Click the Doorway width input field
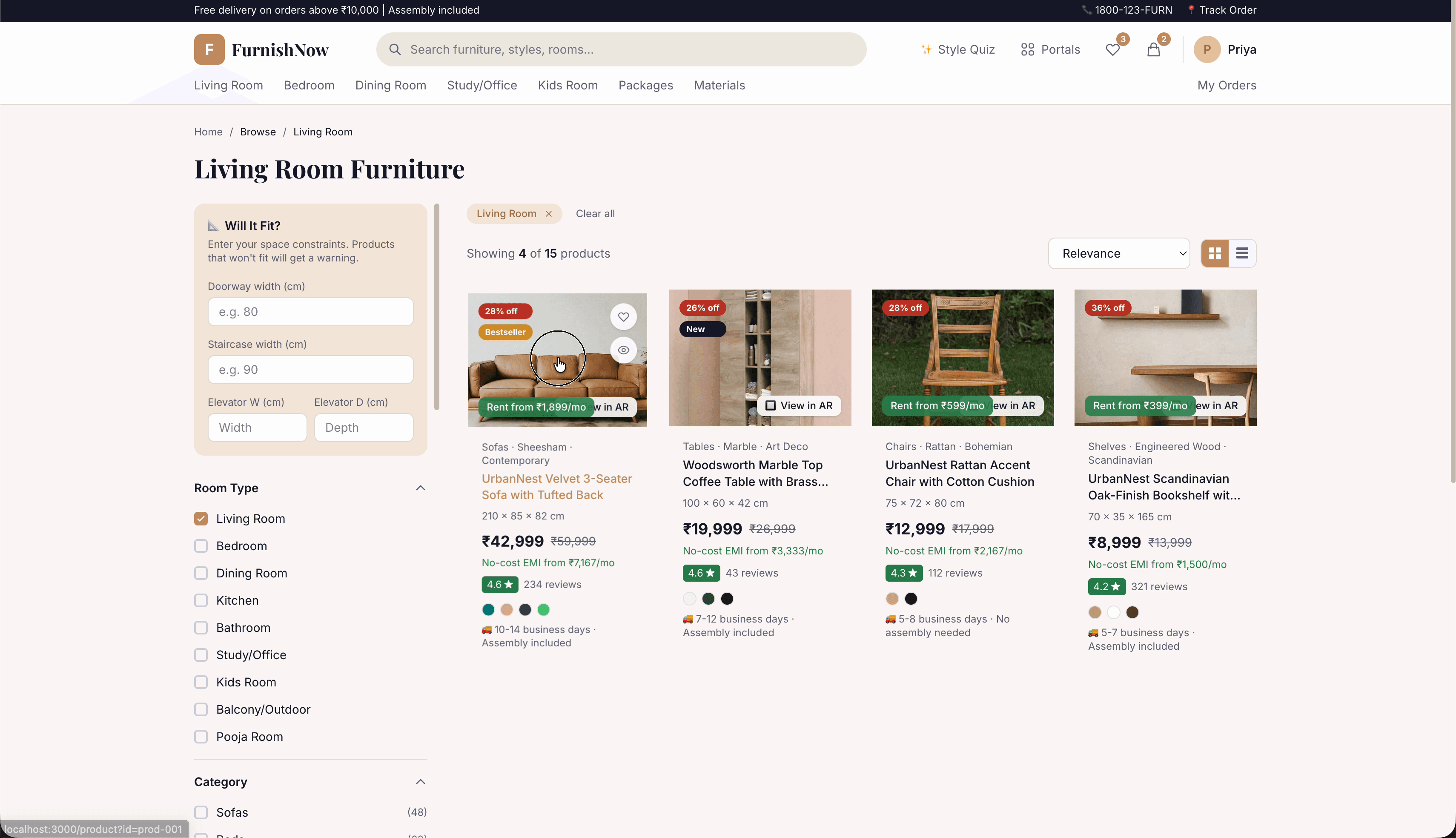Image resolution: width=1456 pixels, height=838 pixels. click(310, 311)
